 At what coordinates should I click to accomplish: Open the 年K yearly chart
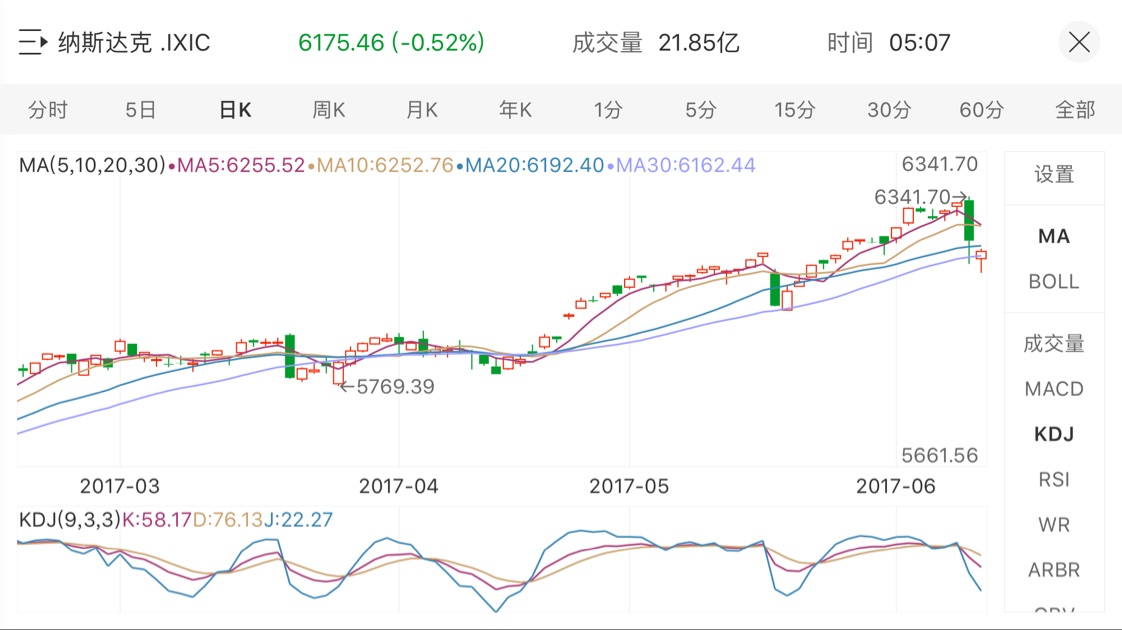(515, 110)
